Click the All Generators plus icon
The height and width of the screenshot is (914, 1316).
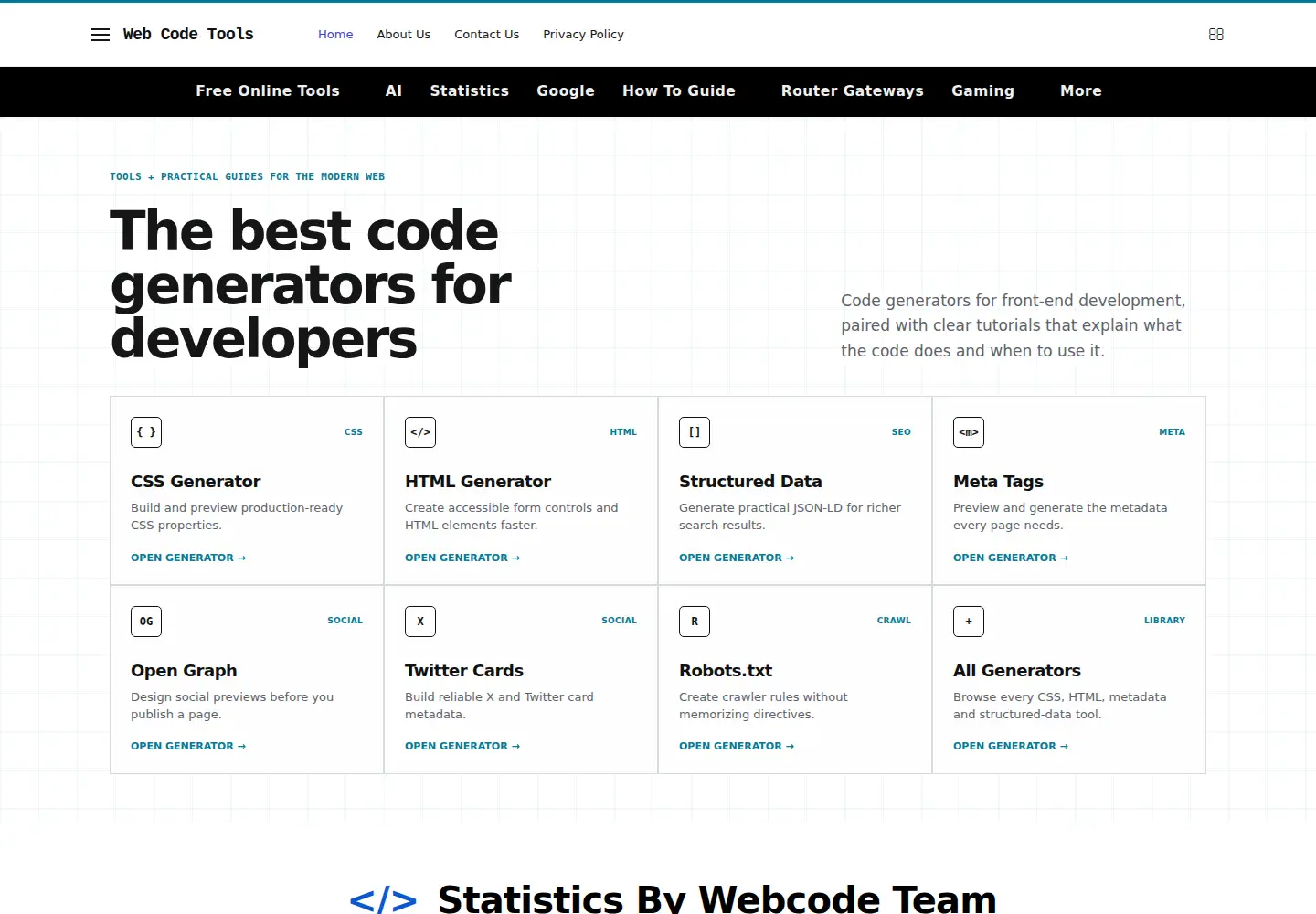click(969, 622)
